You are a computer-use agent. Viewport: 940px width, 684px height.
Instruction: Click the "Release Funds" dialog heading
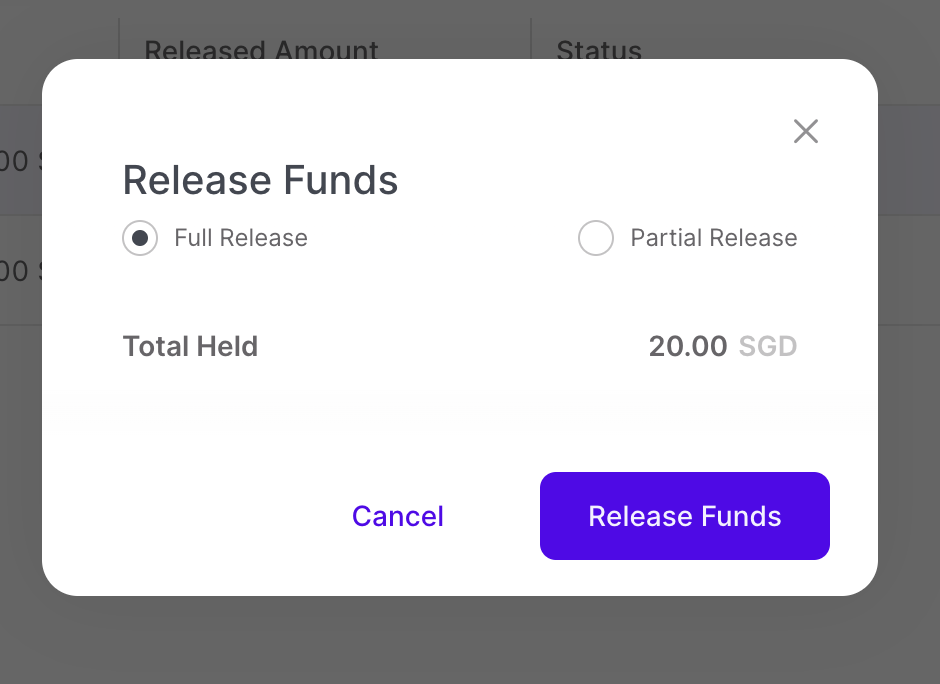click(x=260, y=181)
